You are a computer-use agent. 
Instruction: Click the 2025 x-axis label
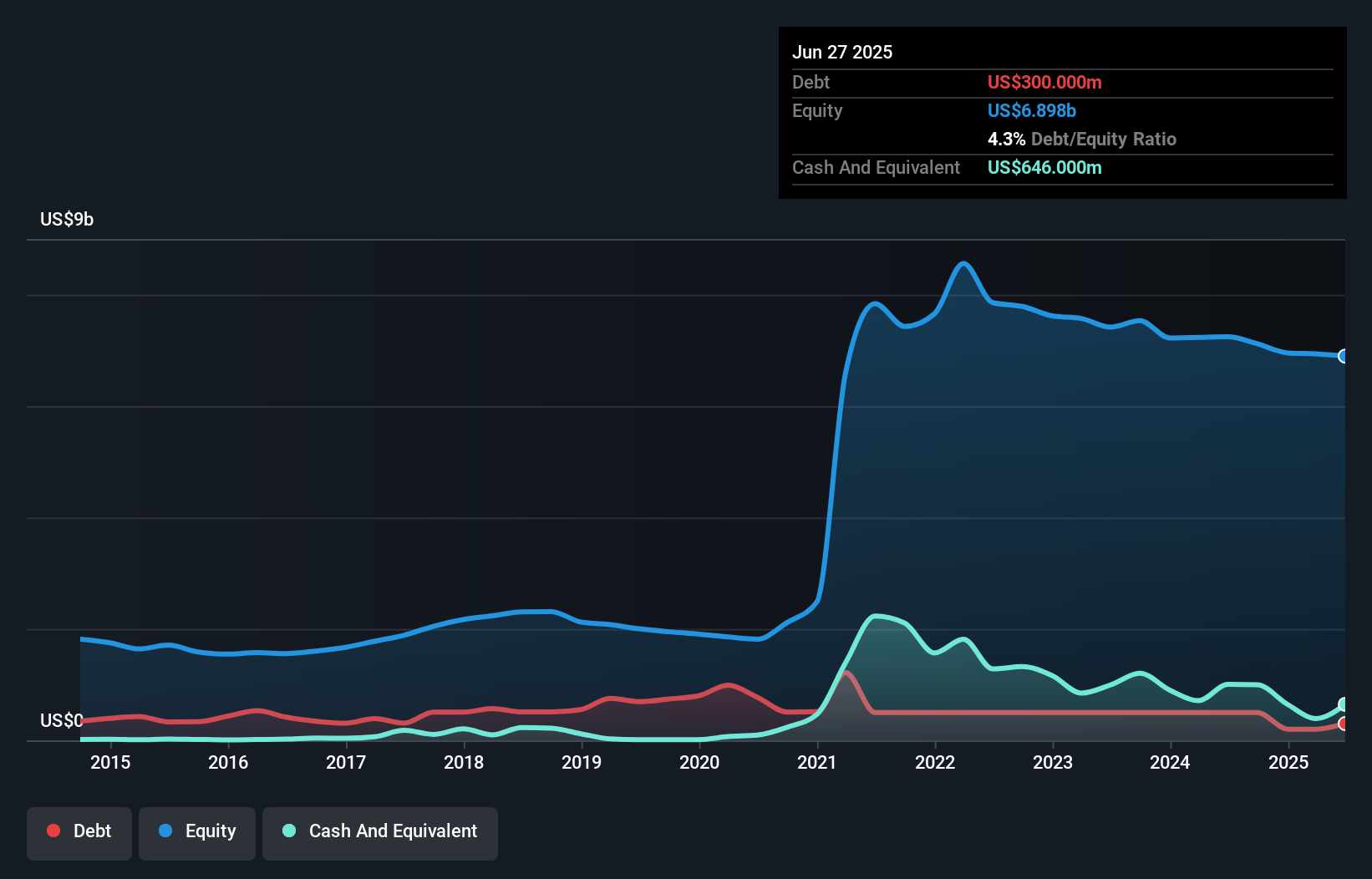[x=1288, y=762]
